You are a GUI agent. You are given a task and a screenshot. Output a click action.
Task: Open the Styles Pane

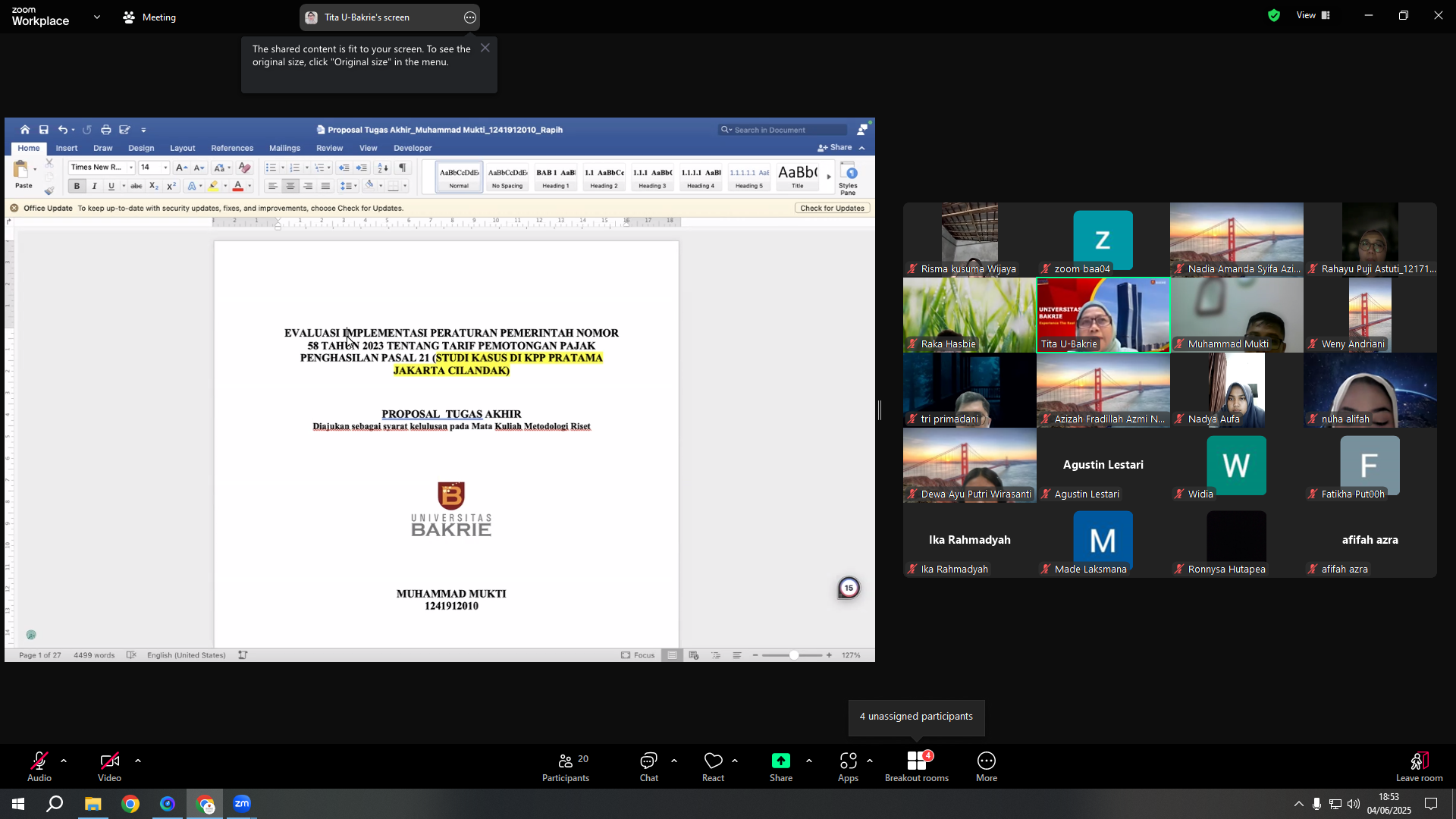point(849,177)
